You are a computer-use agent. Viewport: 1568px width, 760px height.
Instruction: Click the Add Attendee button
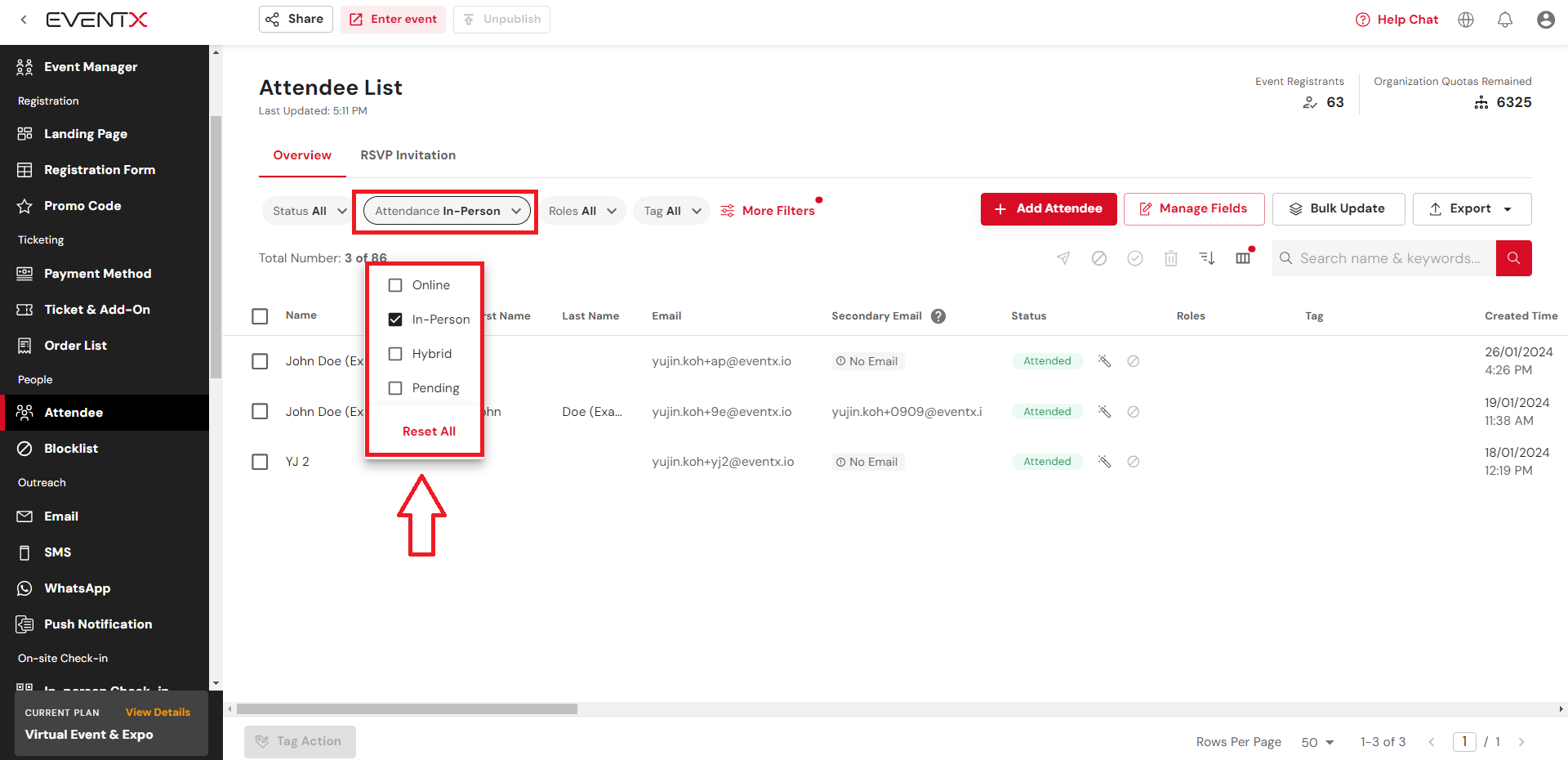click(1049, 209)
